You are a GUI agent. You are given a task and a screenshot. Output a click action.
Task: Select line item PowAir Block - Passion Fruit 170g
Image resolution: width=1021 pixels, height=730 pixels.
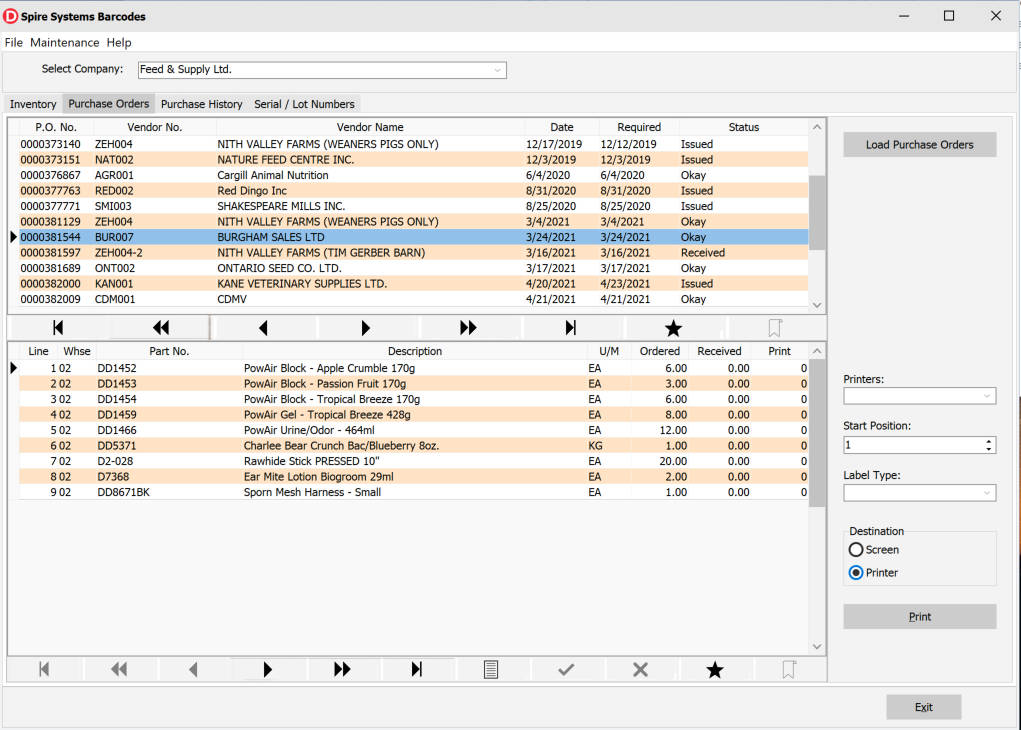click(413, 384)
